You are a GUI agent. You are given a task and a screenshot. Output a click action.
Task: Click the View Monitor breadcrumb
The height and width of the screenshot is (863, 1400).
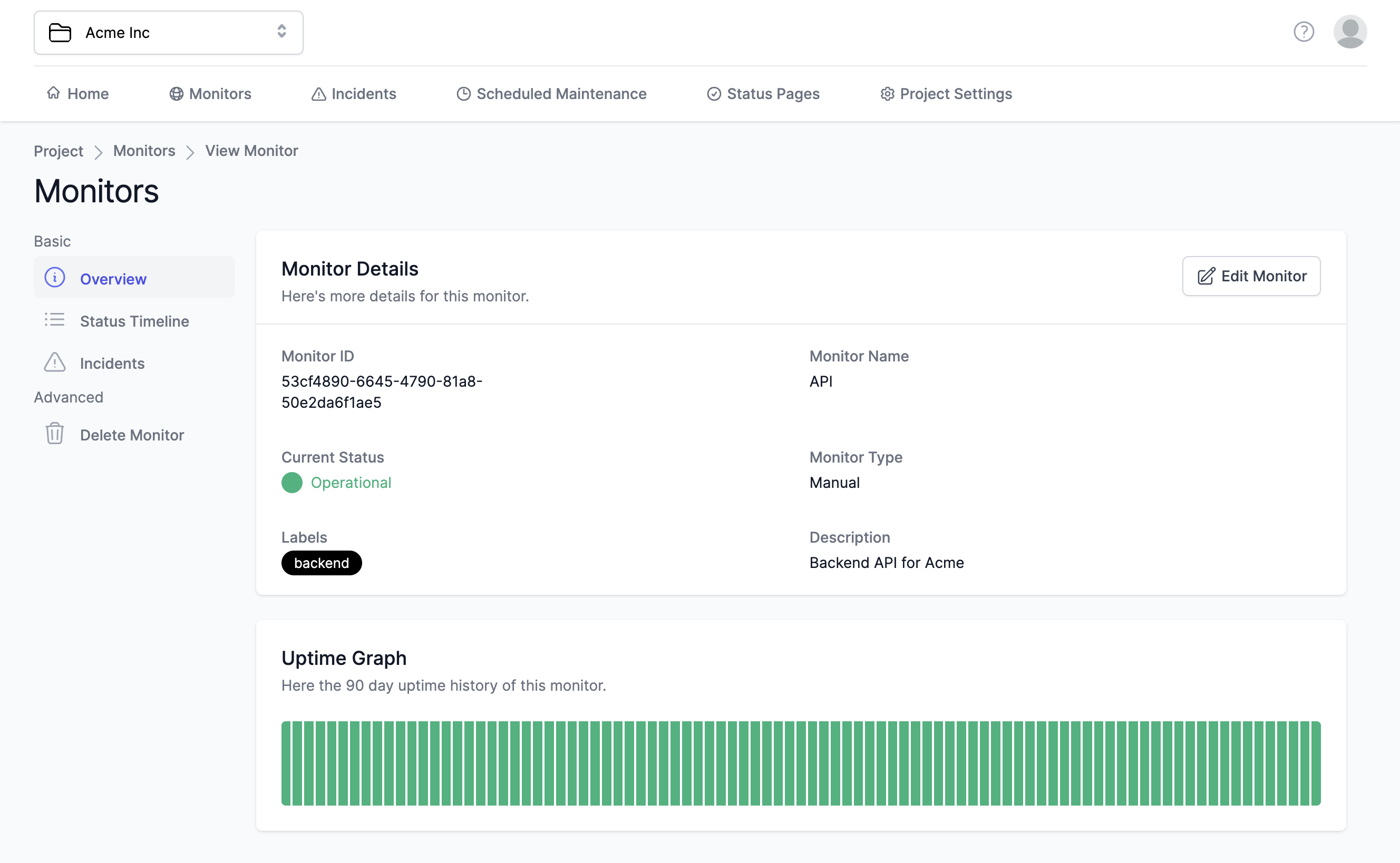[252, 151]
